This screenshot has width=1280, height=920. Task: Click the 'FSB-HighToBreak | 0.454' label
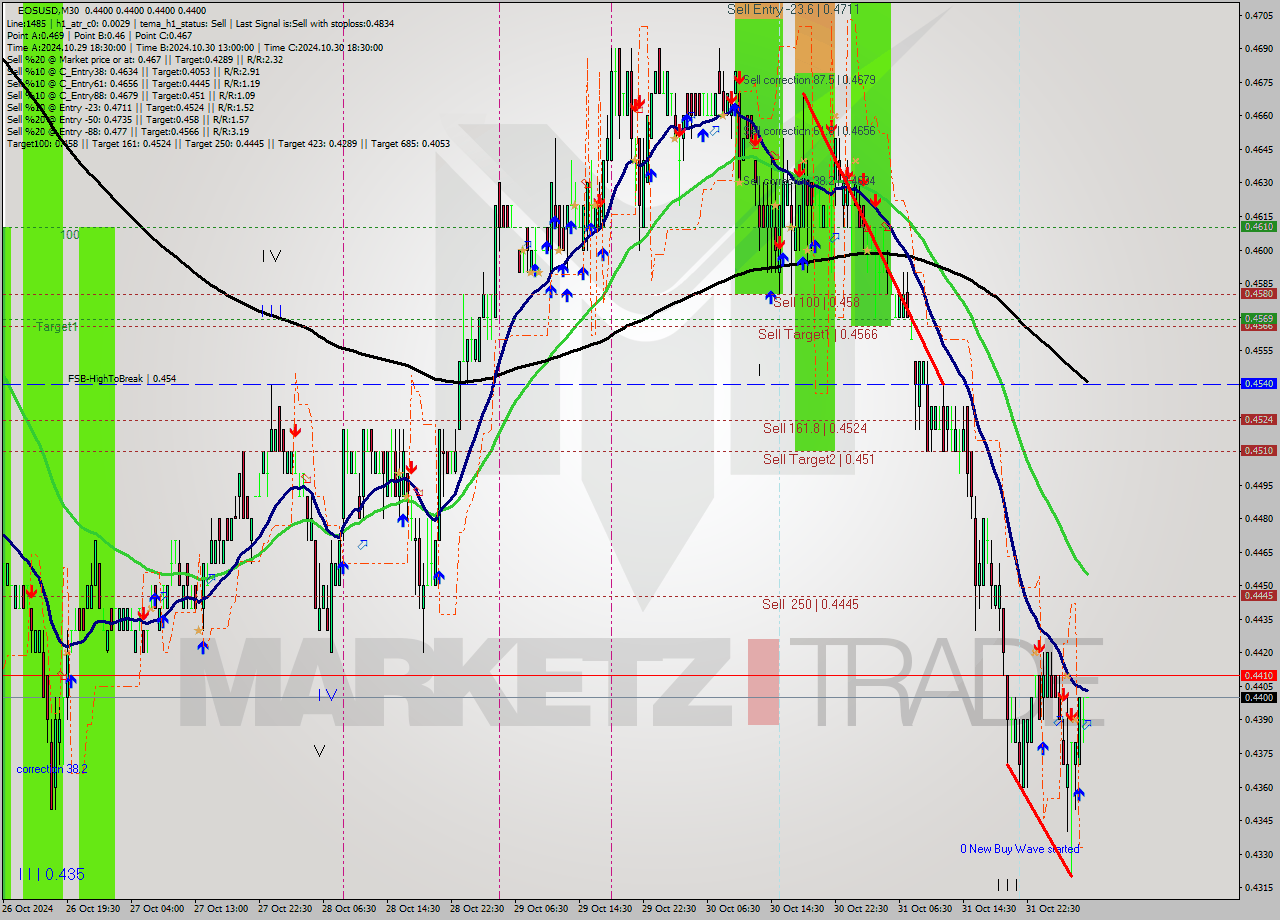(122, 379)
